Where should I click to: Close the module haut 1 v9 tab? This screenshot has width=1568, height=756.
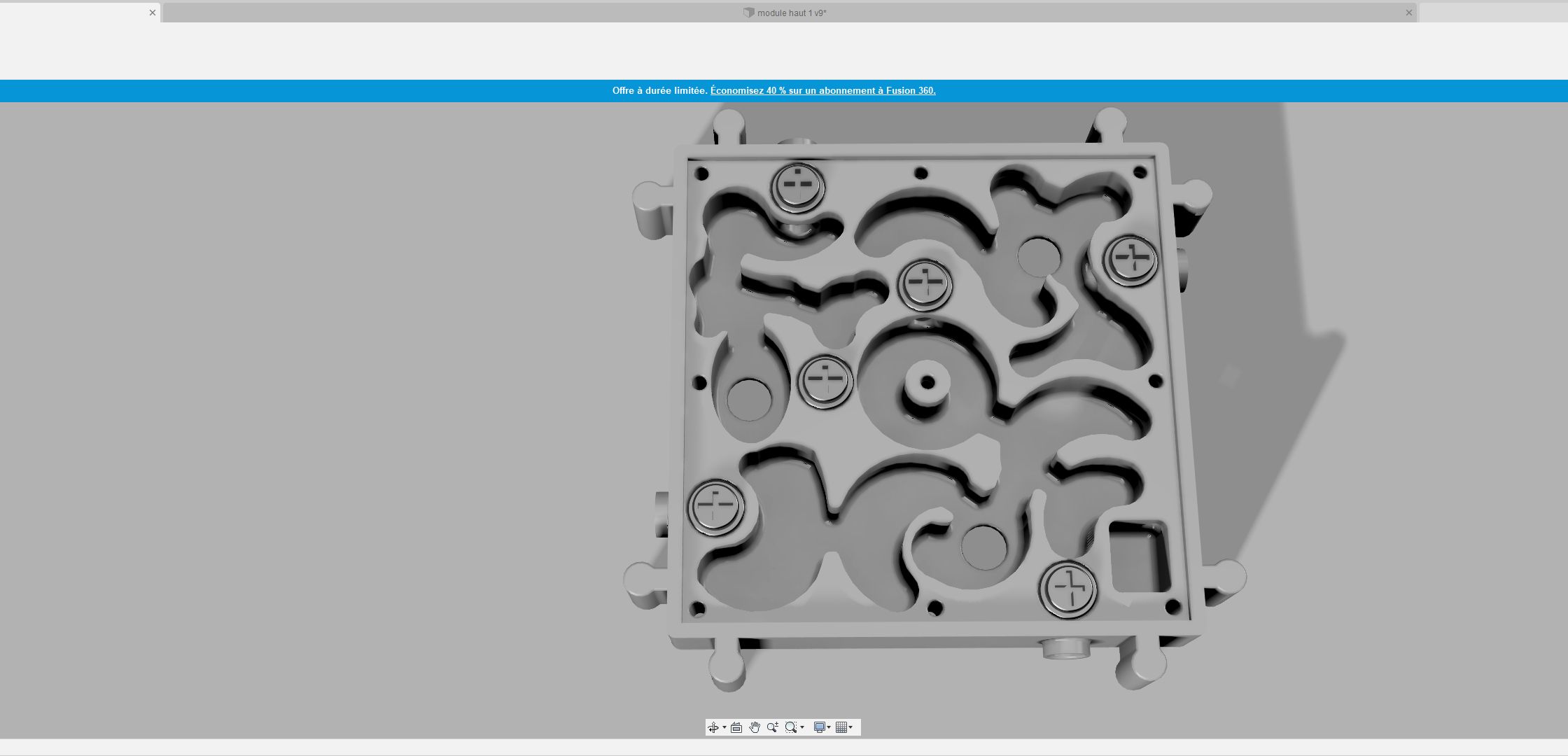coord(1409,13)
